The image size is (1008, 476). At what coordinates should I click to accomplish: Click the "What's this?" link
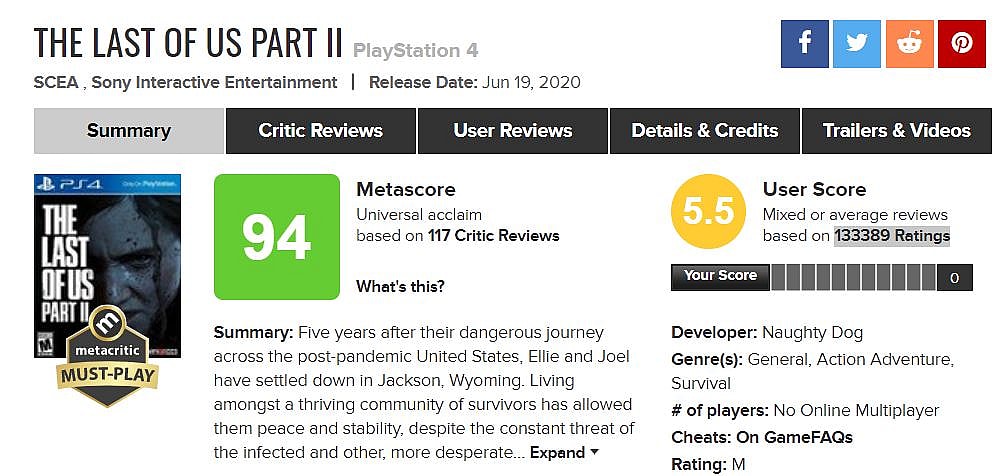point(400,287)
